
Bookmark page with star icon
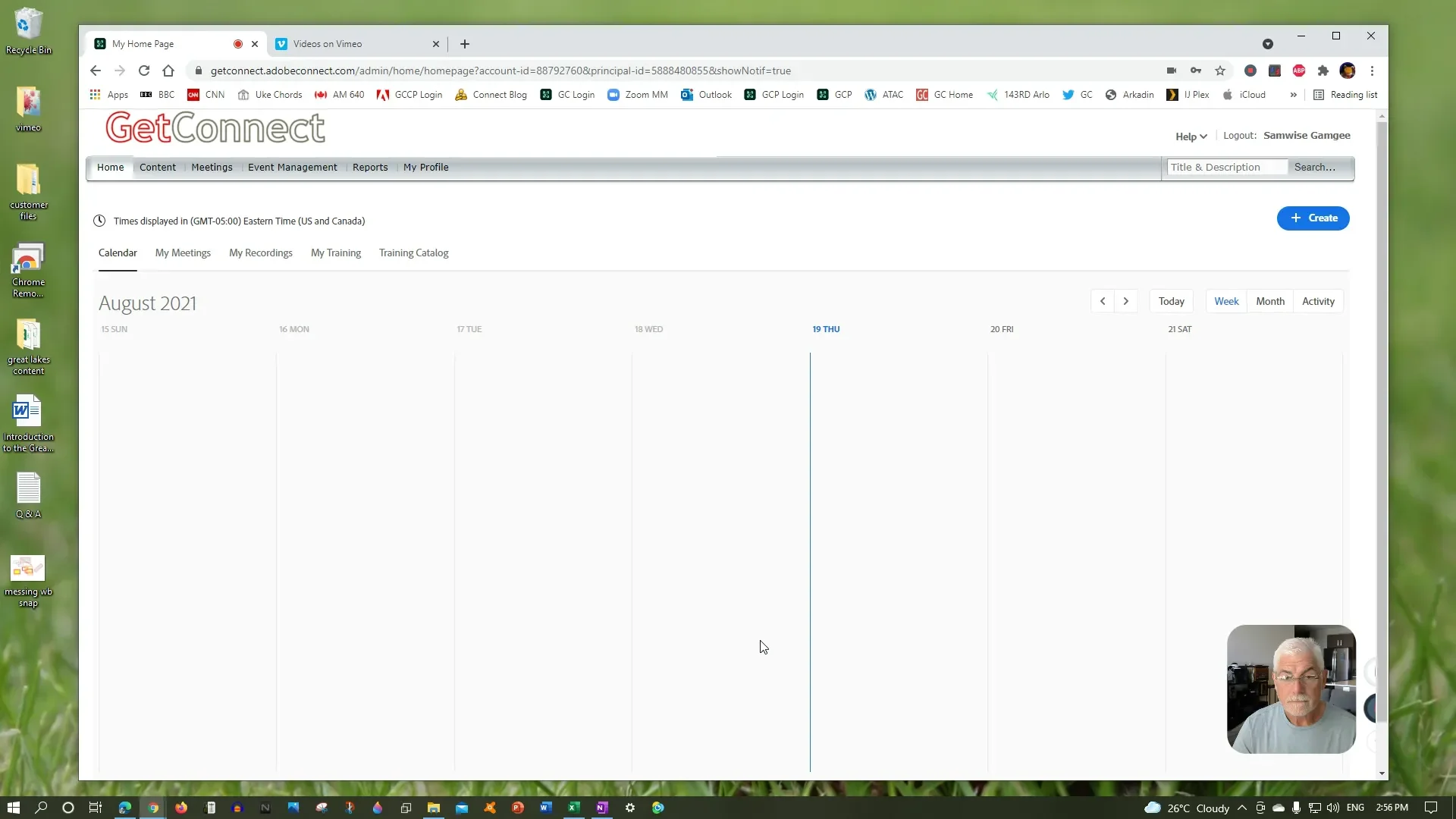point(1220,71)
